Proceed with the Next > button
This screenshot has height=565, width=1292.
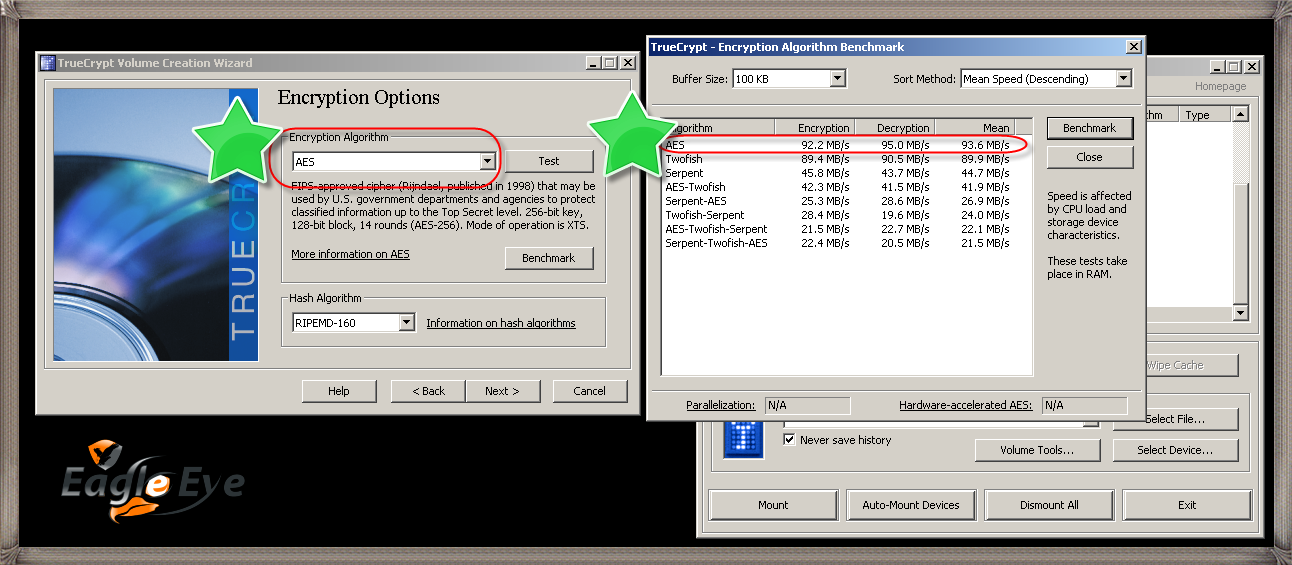(502, 391)
